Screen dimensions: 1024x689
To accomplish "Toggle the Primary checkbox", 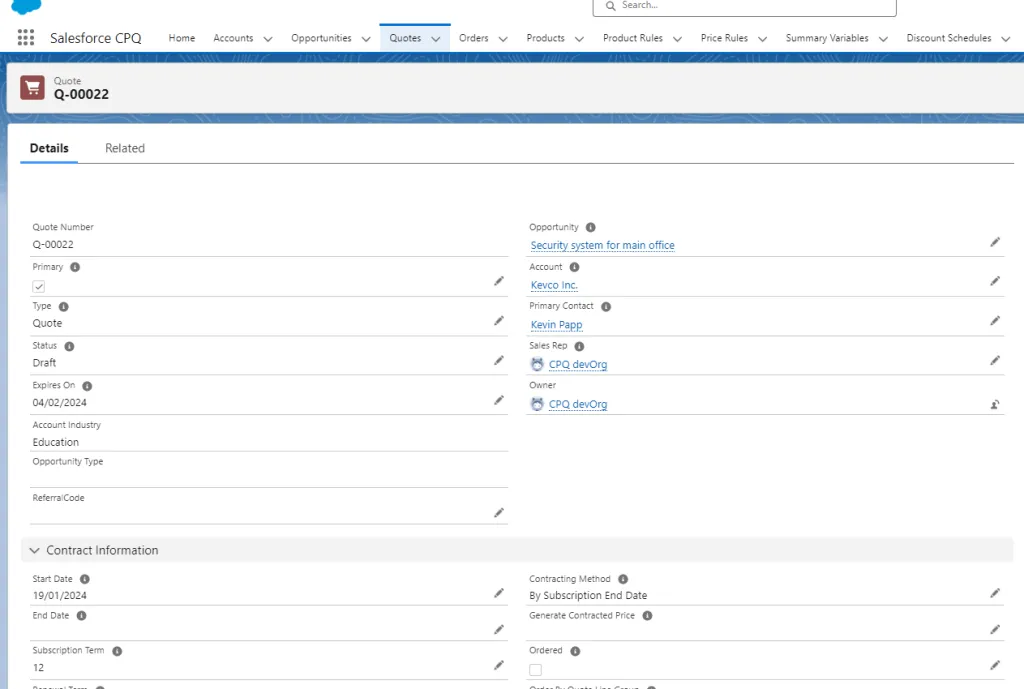I will [x=39, y=287].
